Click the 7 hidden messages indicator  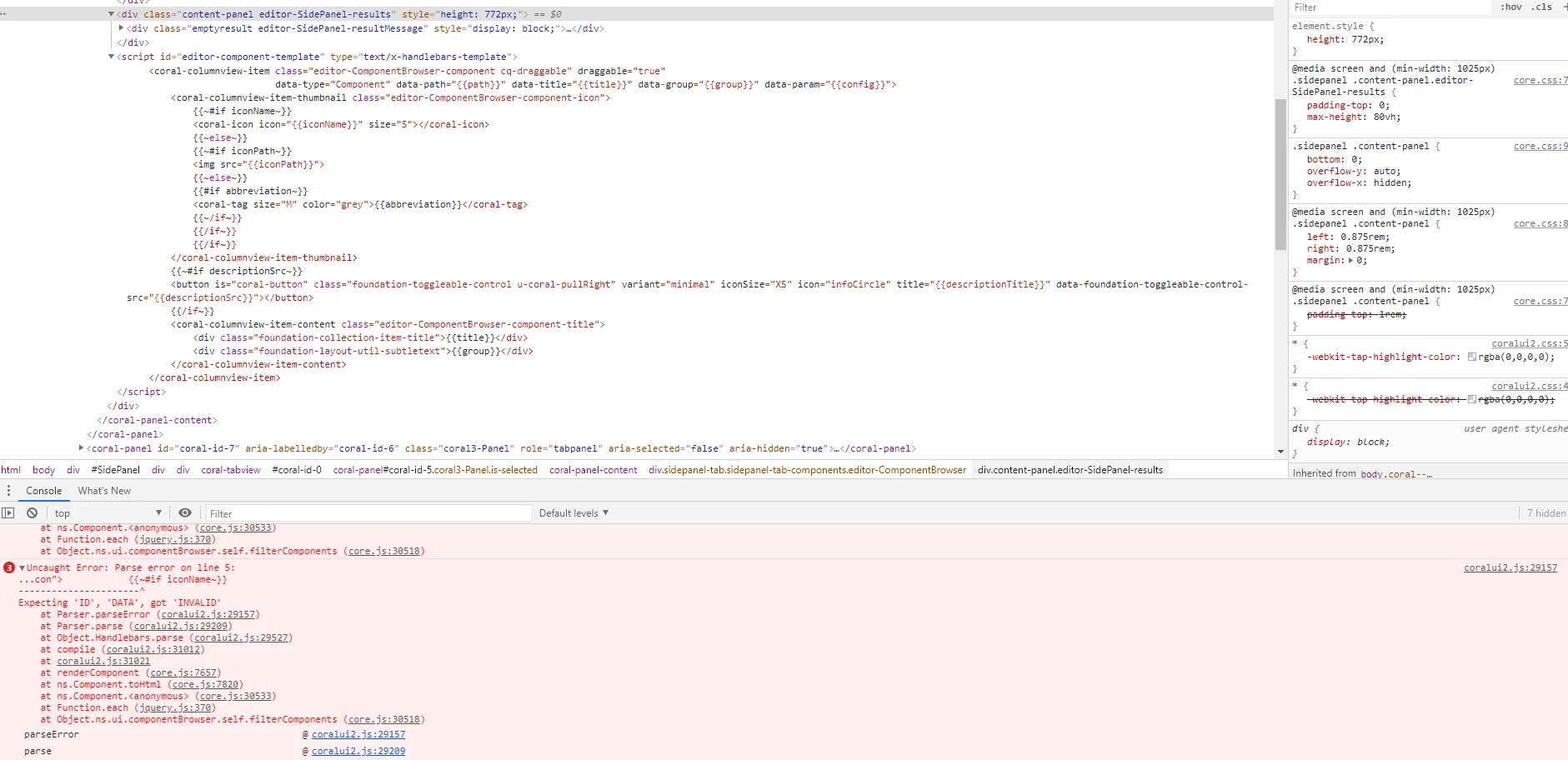click(1546, 513)
